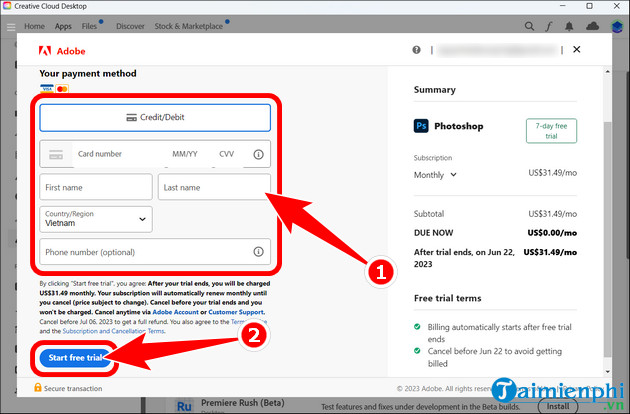Viewport: 630px width, 414px height.
Task: Click the Mastercard logo
Action: (62, 88)
